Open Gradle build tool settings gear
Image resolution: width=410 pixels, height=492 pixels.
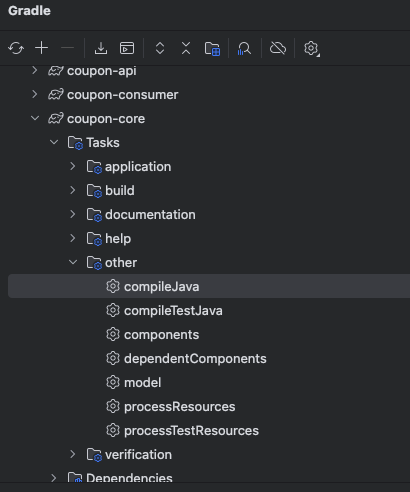(x=312, y=49)
